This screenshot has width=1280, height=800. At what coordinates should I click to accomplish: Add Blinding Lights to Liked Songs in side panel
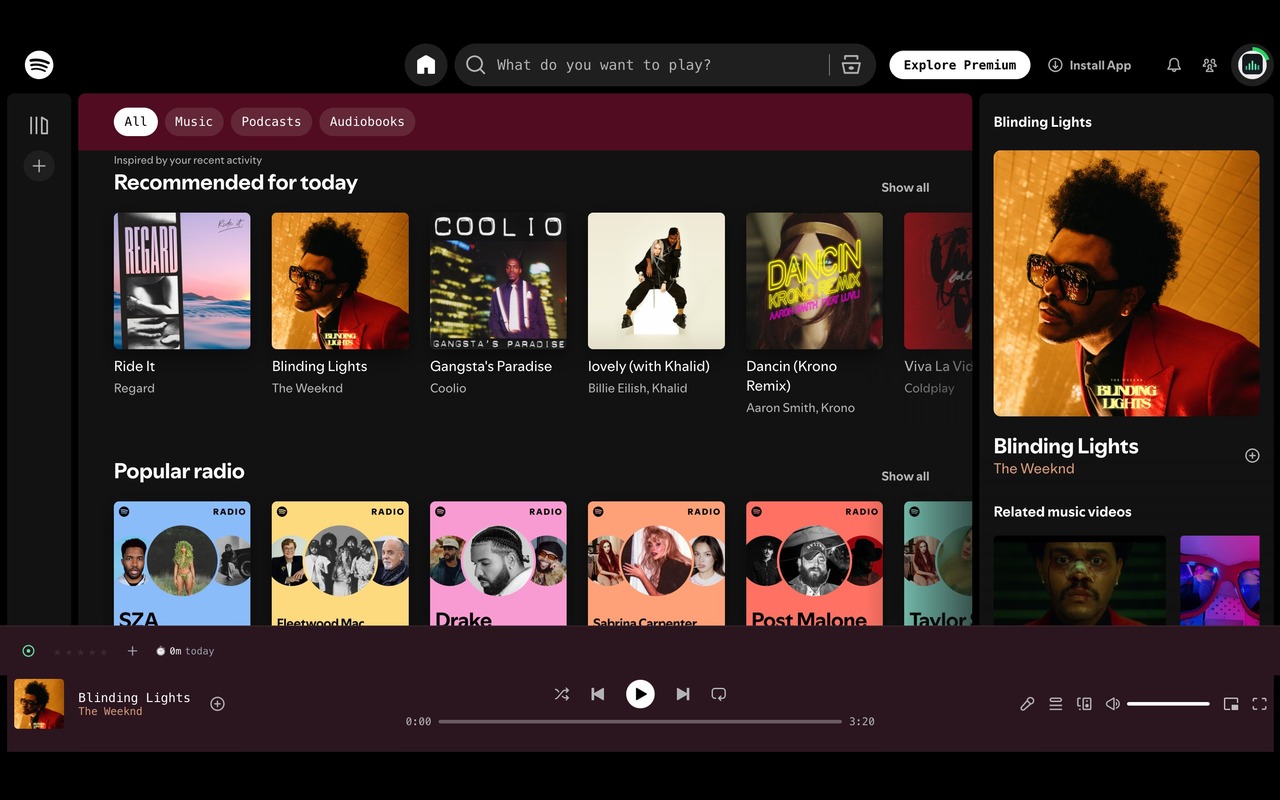1252,455
